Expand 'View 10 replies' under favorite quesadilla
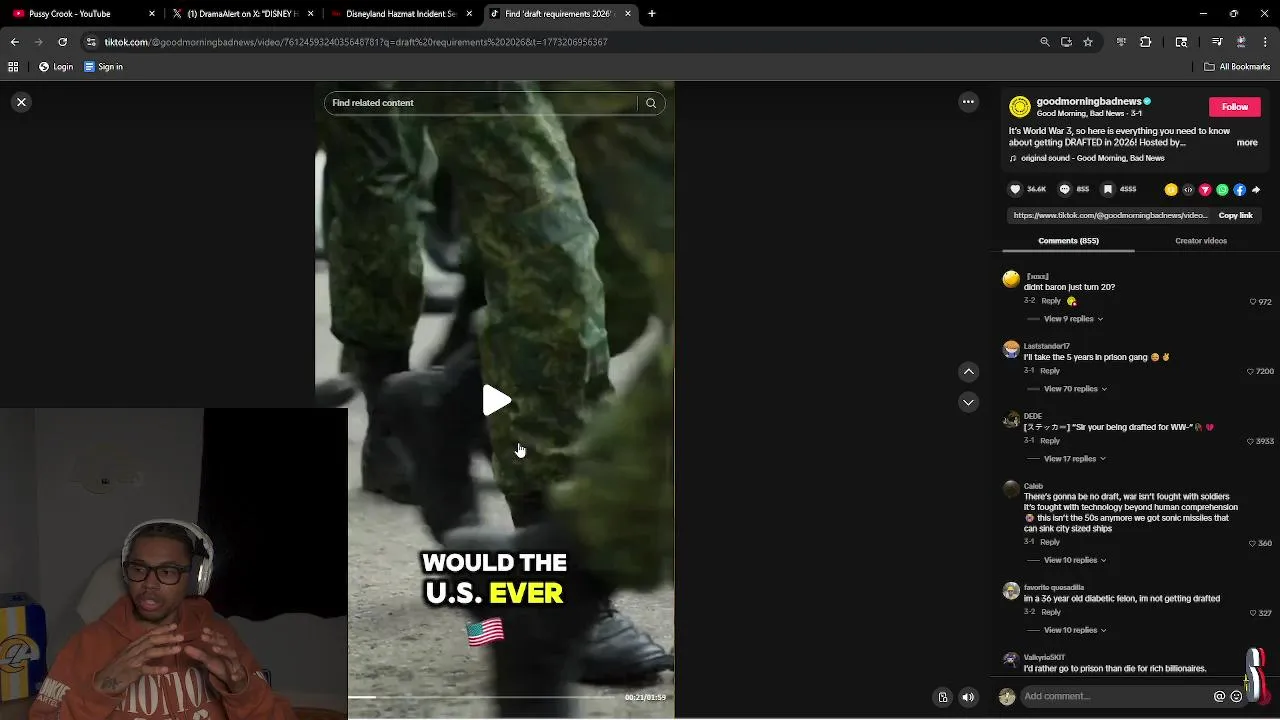Screen dimensions: 1280x720 (1075, 630)
